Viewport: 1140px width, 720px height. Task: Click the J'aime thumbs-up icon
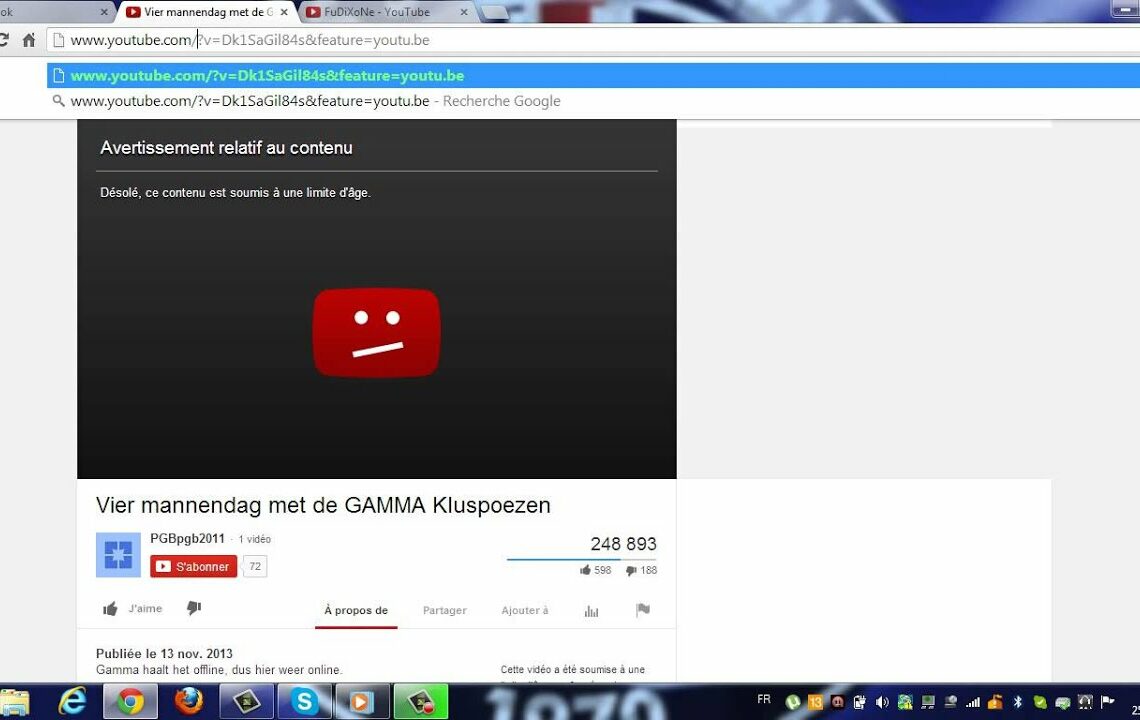(x=111, y=609)
